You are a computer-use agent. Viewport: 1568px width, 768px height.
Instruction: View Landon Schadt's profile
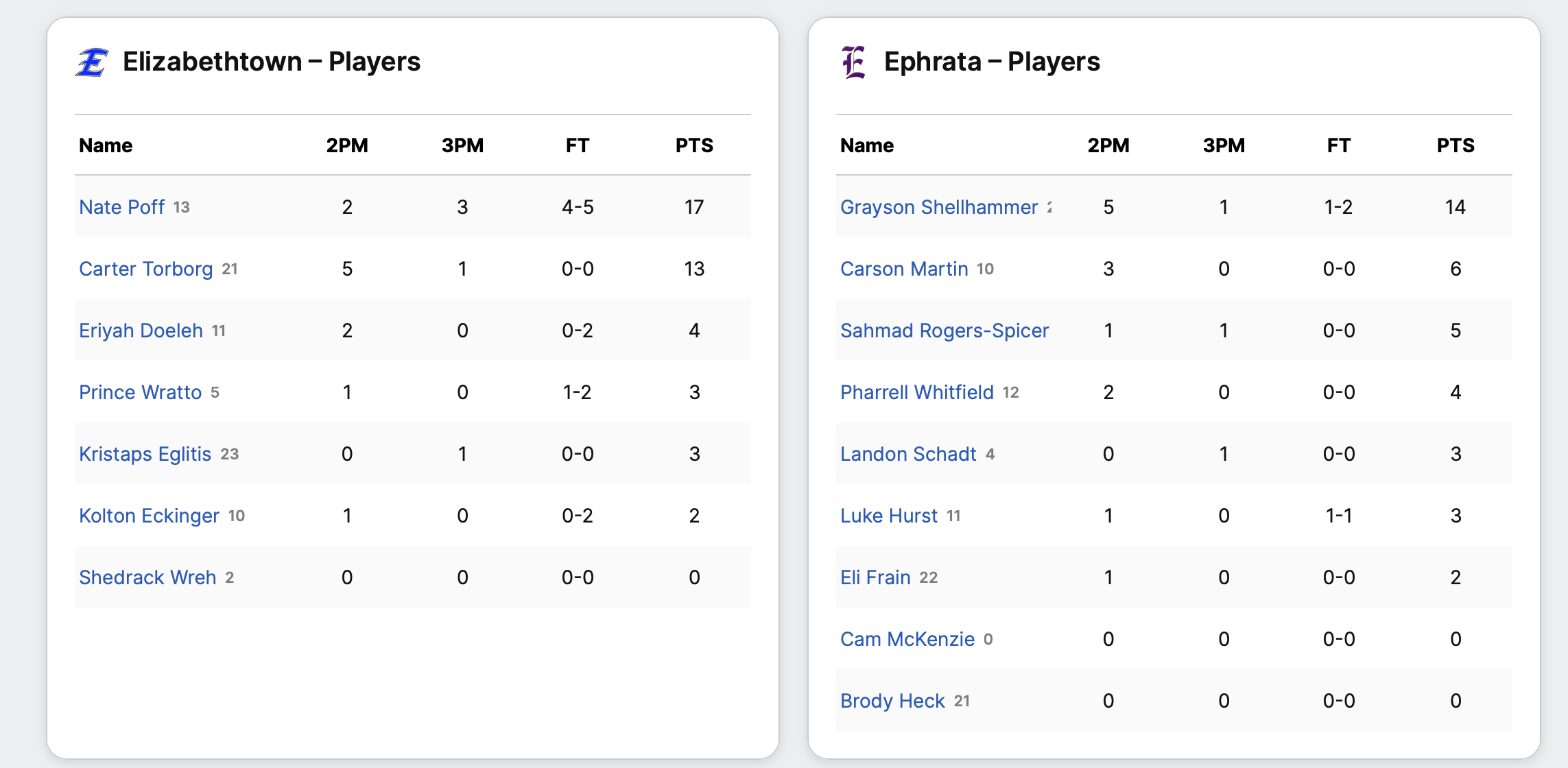[x=907, y=454]
